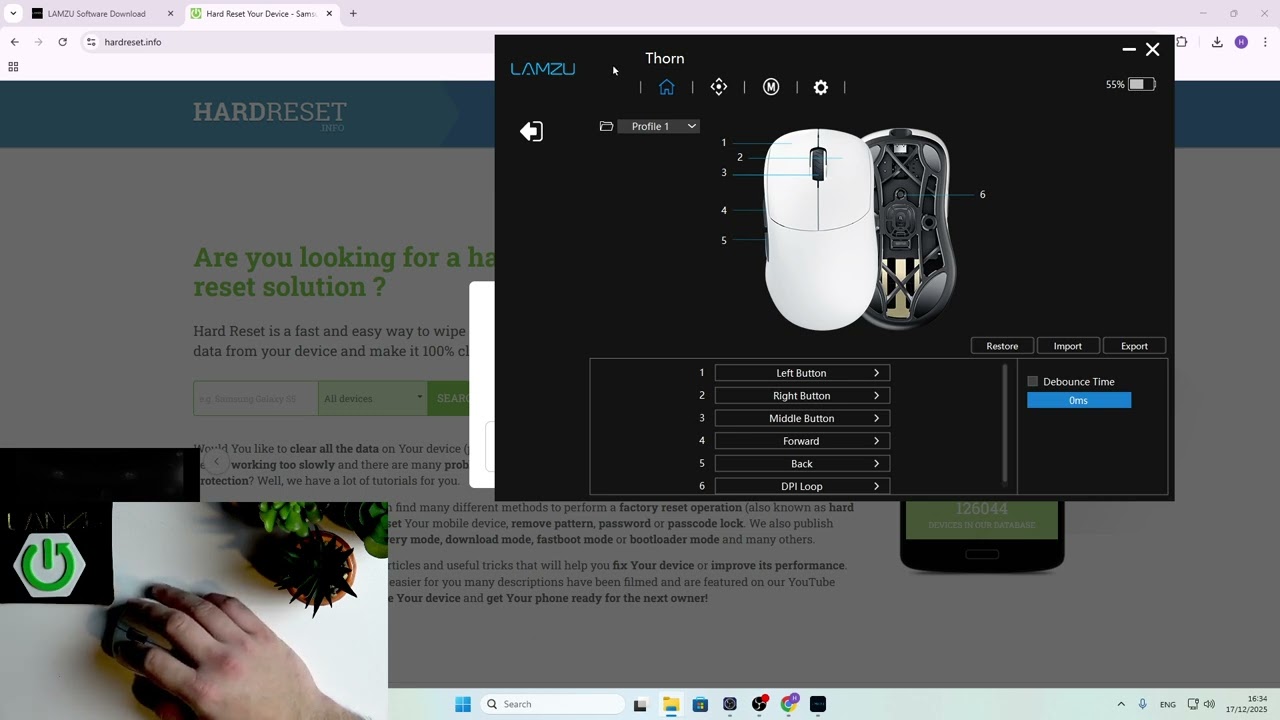Image resolution: width=1280 pixels, height=720 pixels.
Task: Click the folder icon beside Profile 1
Action: coord(606,126)
